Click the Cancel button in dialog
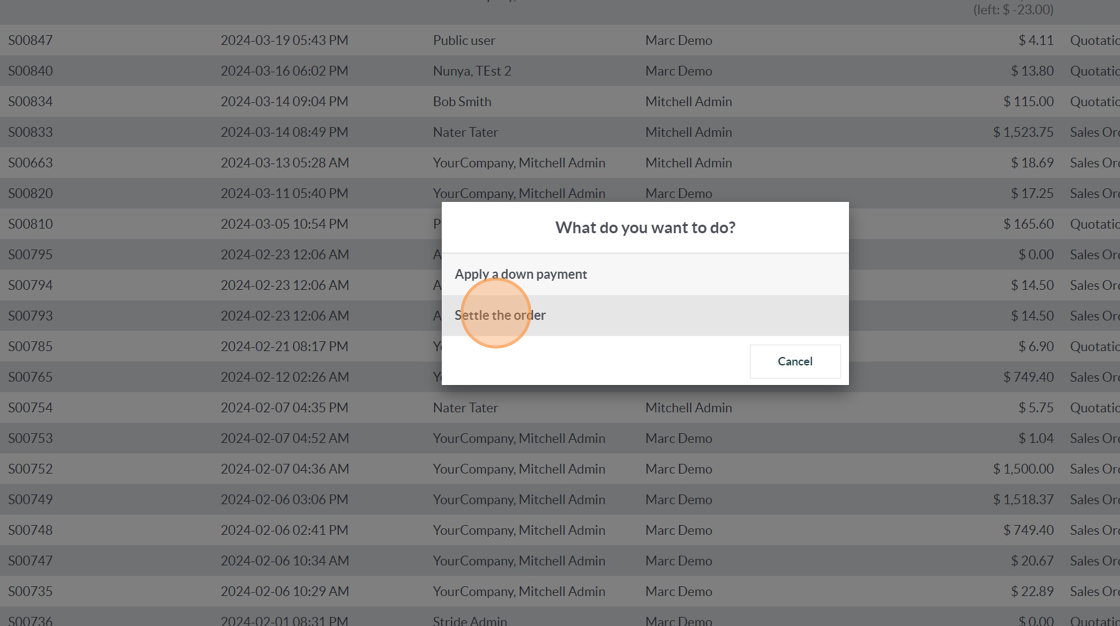This screenshot has width=1120, height=626. pyautogui.click(x=795, y=362)
